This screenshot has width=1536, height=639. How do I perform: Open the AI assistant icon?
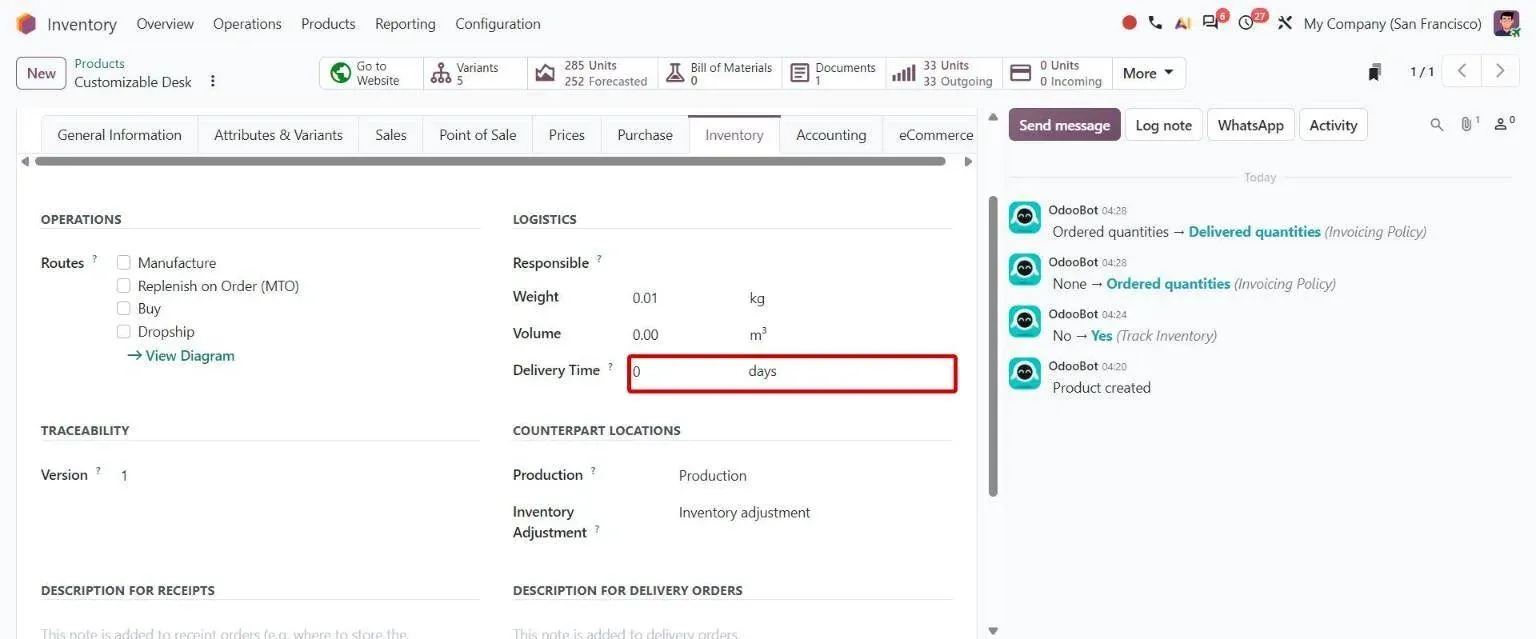[x=1182, y=23]
